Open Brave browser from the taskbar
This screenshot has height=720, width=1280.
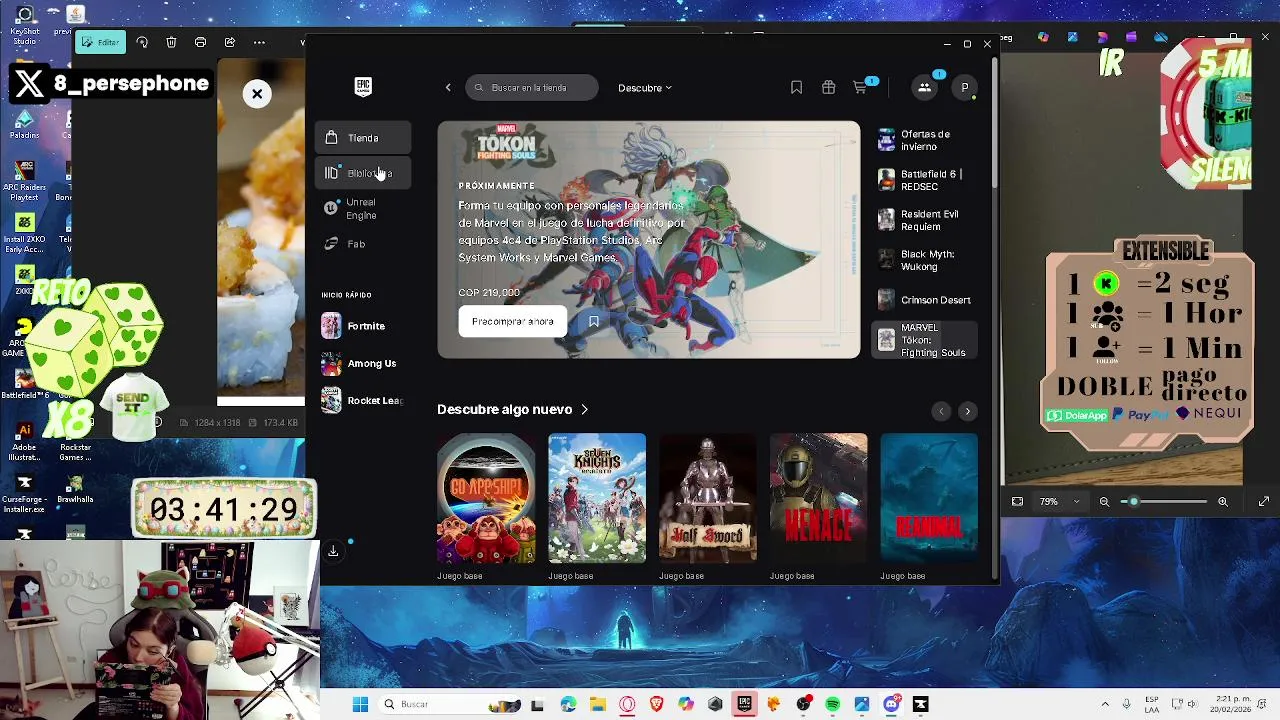point(656,704)
